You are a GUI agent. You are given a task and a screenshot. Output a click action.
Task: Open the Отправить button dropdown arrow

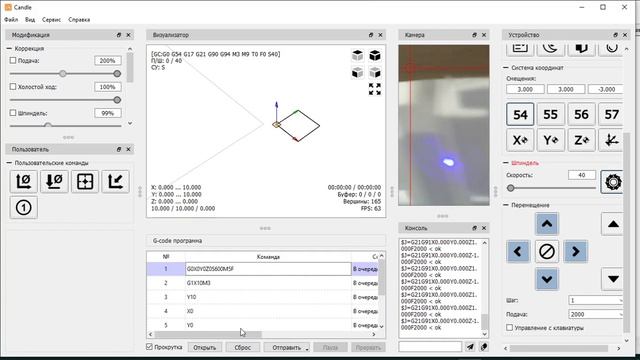click(x=307, y=348)
